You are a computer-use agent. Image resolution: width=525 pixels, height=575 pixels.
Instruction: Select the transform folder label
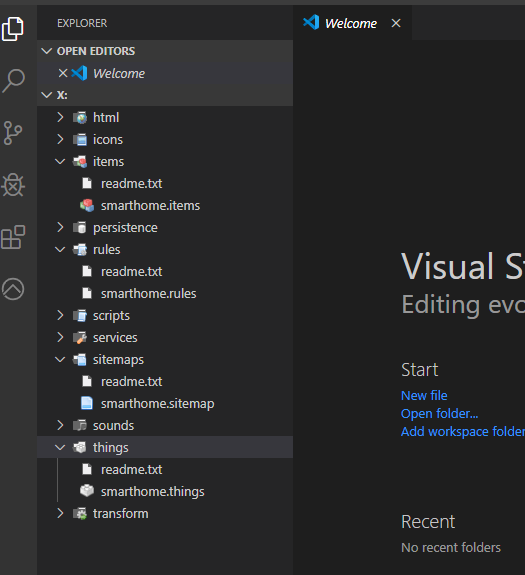tap(121, 514)
